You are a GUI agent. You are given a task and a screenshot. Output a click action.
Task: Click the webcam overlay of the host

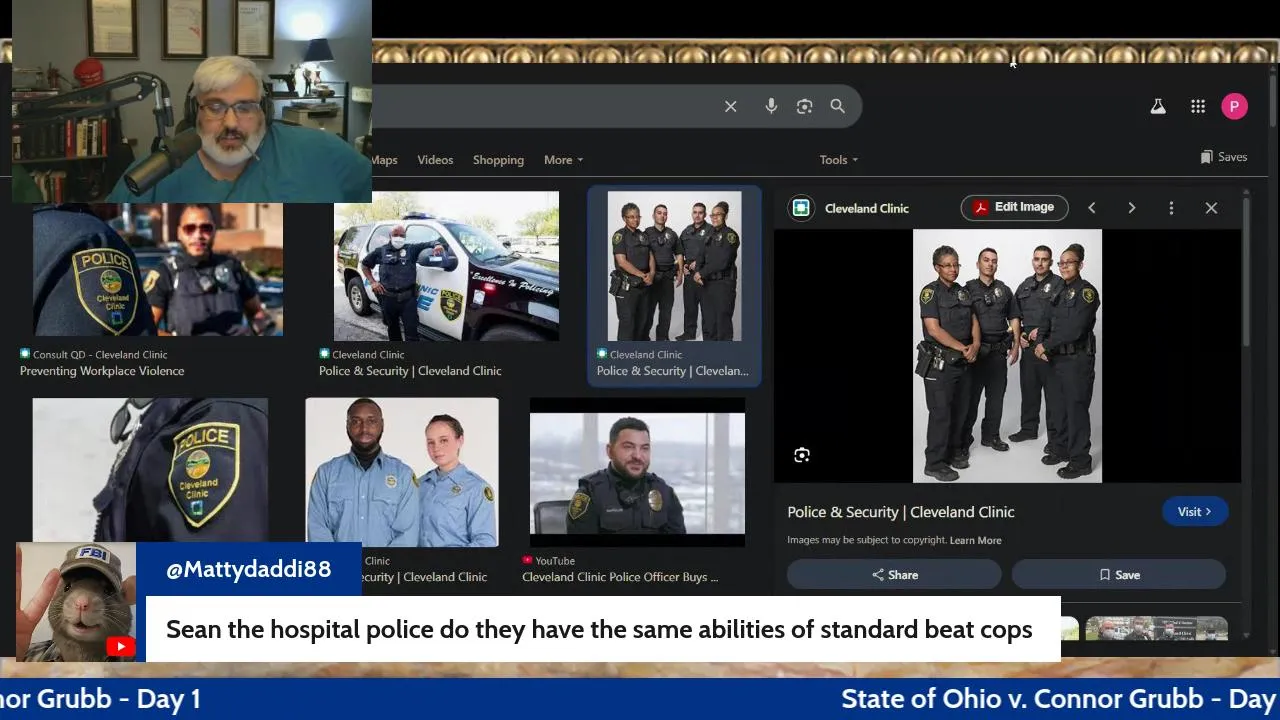pyautogui.click(x=192, y=102)
